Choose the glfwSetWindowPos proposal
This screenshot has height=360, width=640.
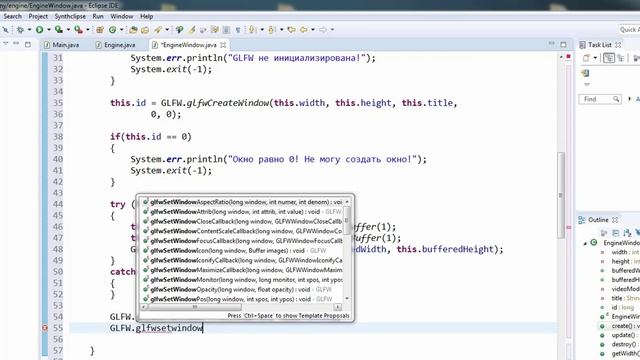[242, 299]
